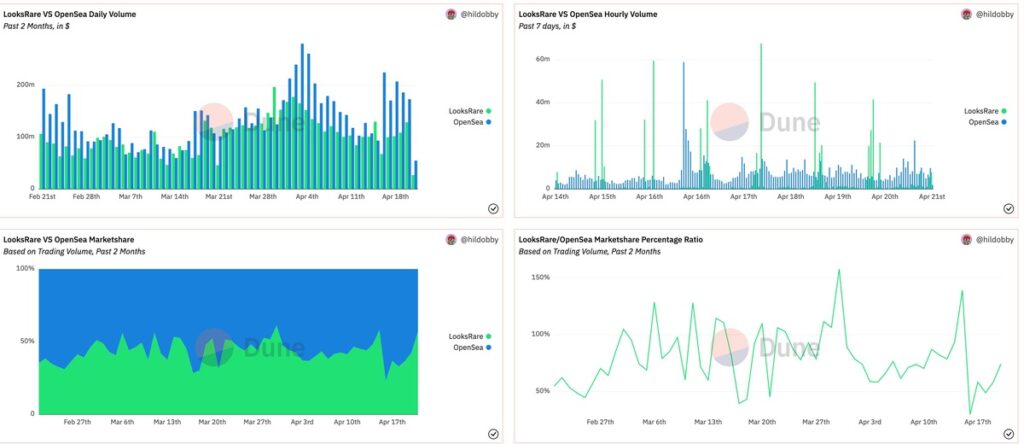Viewport: 1024px width, 444px height.
Task: Click '100m' label on Daily Volume y-axis
Action: [x=25, y=136]
